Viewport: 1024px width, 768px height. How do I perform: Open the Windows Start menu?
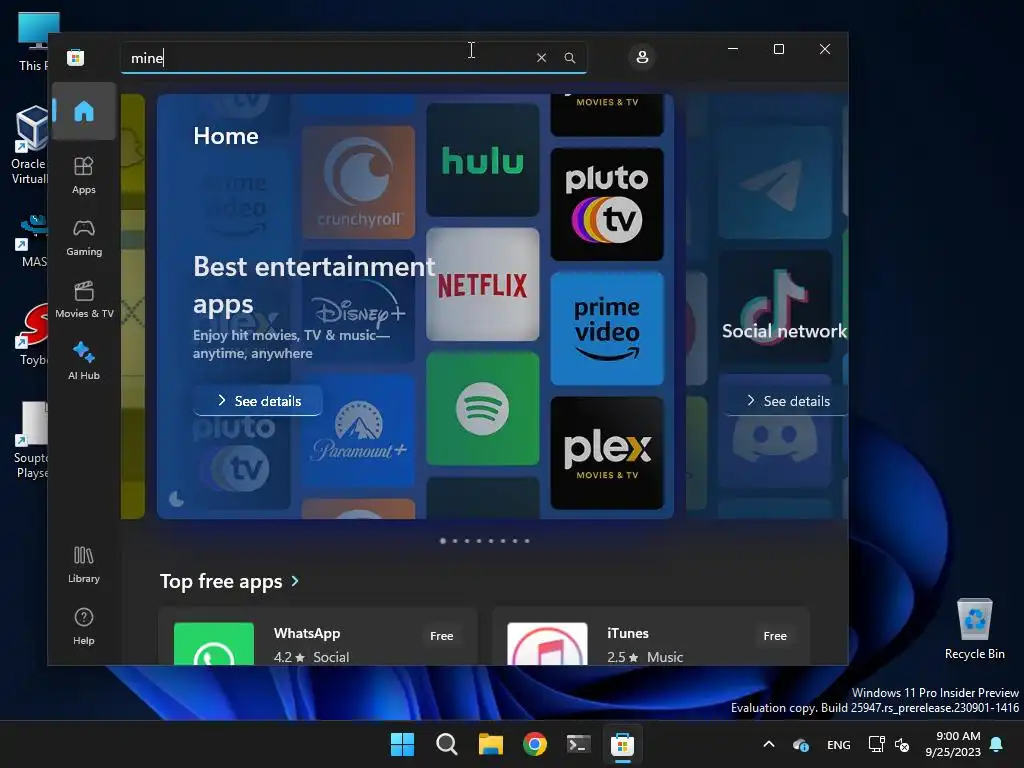402,744
